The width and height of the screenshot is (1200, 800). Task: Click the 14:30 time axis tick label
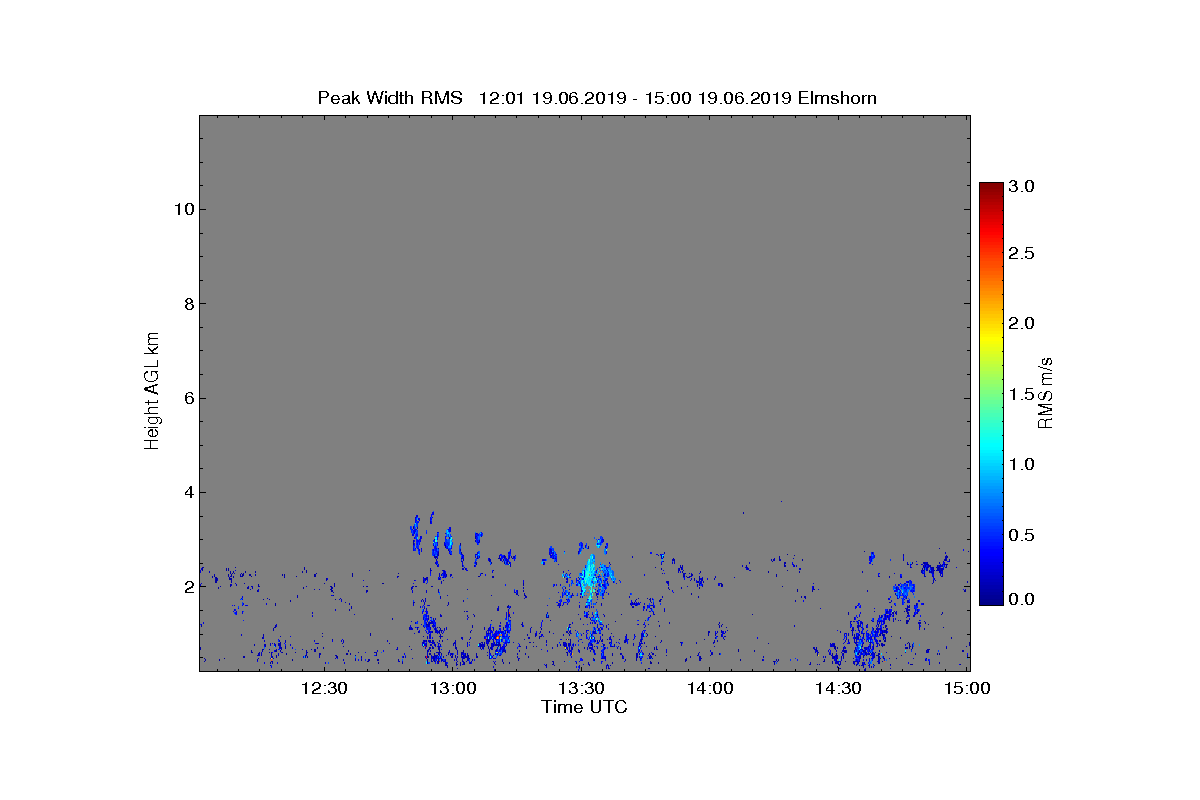pos(838,688)
